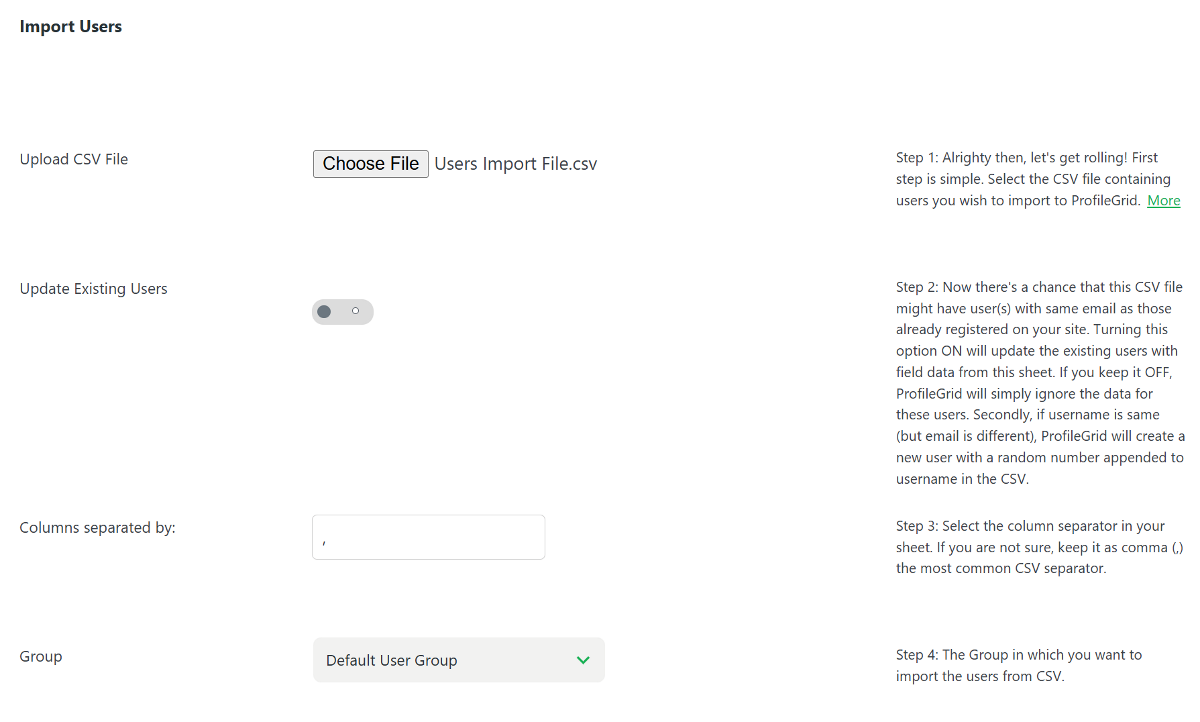The height and width of the screenshot is (722, 1200).
Task: Open the More link in Step 1
Action: click(1163, 200)
